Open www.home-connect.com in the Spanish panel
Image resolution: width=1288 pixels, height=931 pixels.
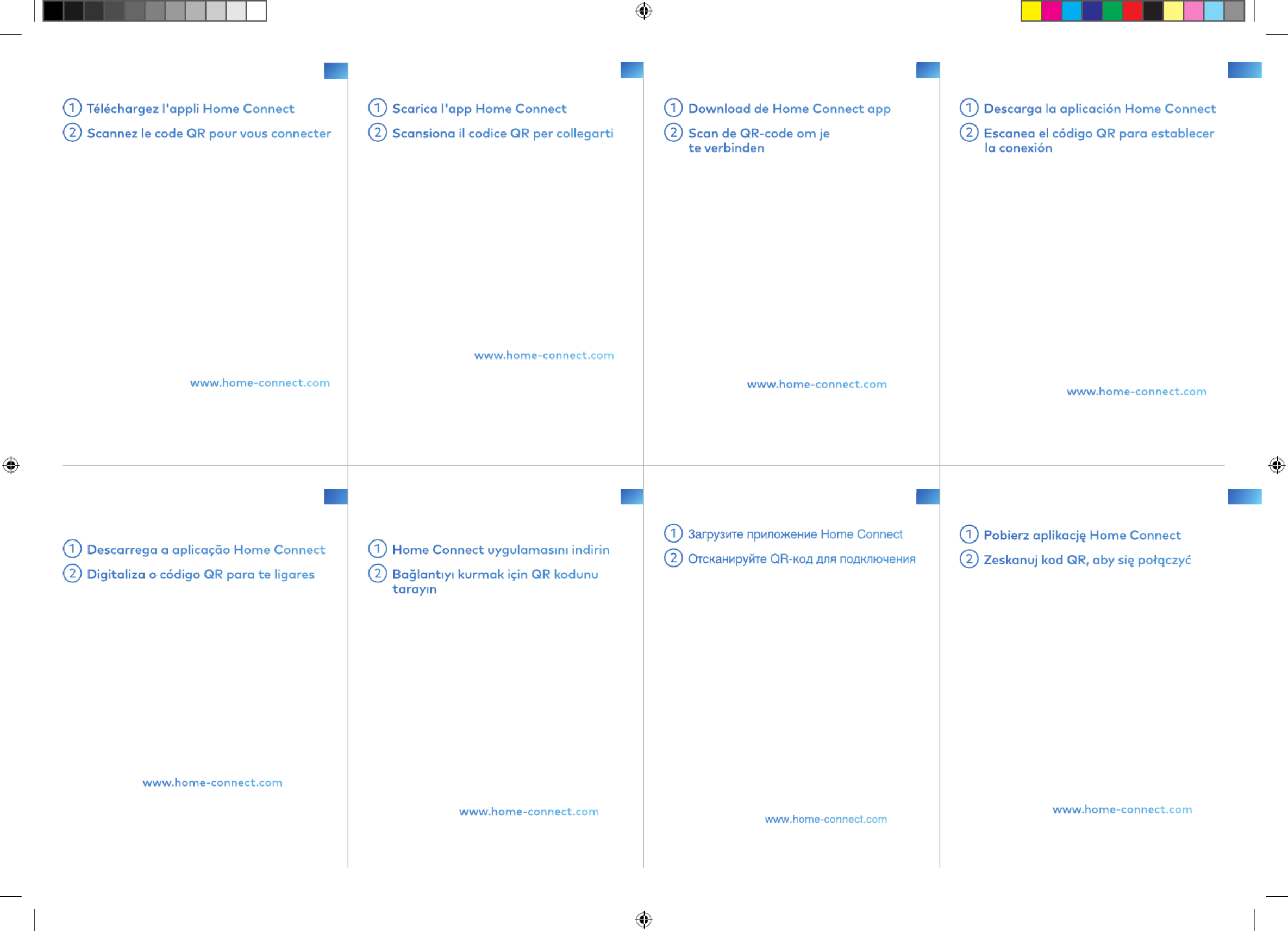click(1136, 392)
